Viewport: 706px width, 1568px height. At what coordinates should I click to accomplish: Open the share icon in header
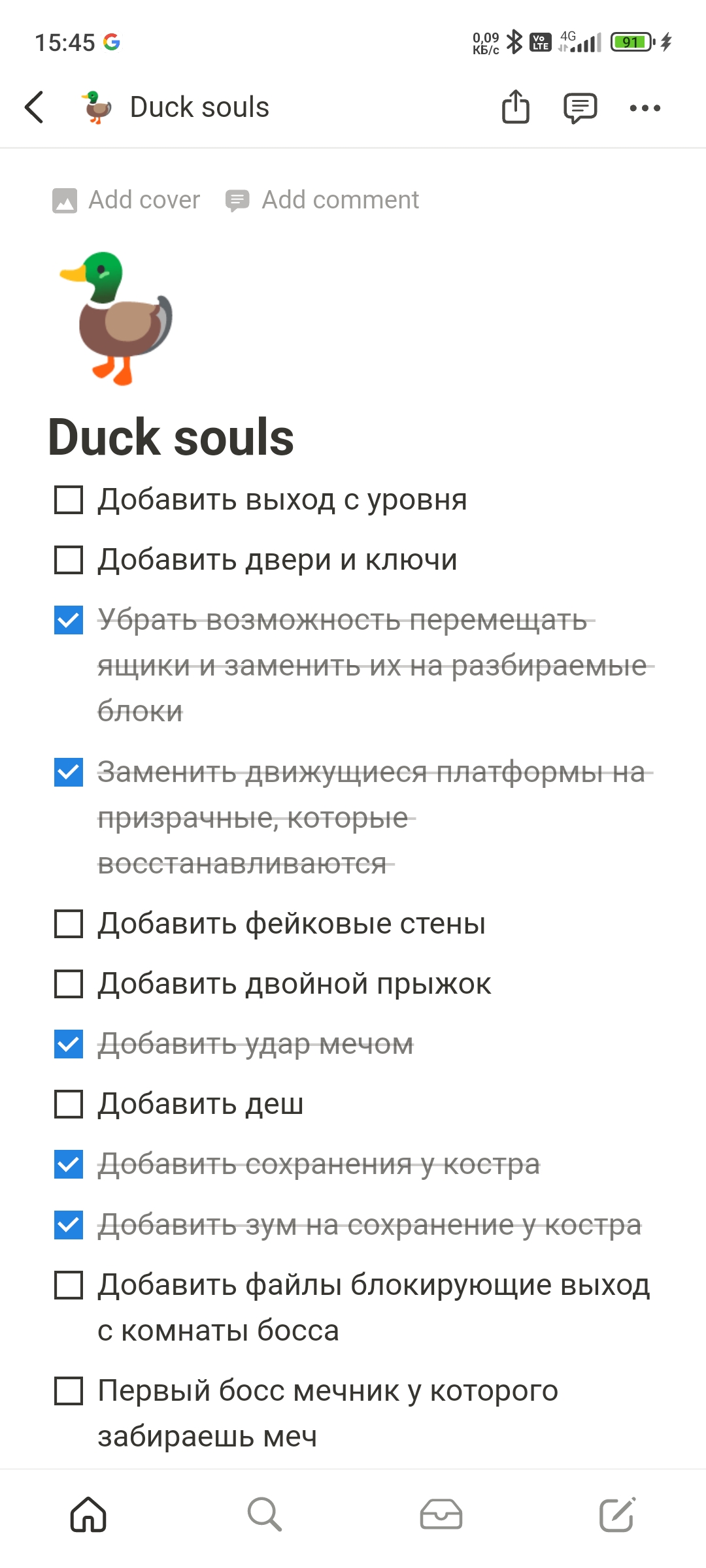pos(515,107)
